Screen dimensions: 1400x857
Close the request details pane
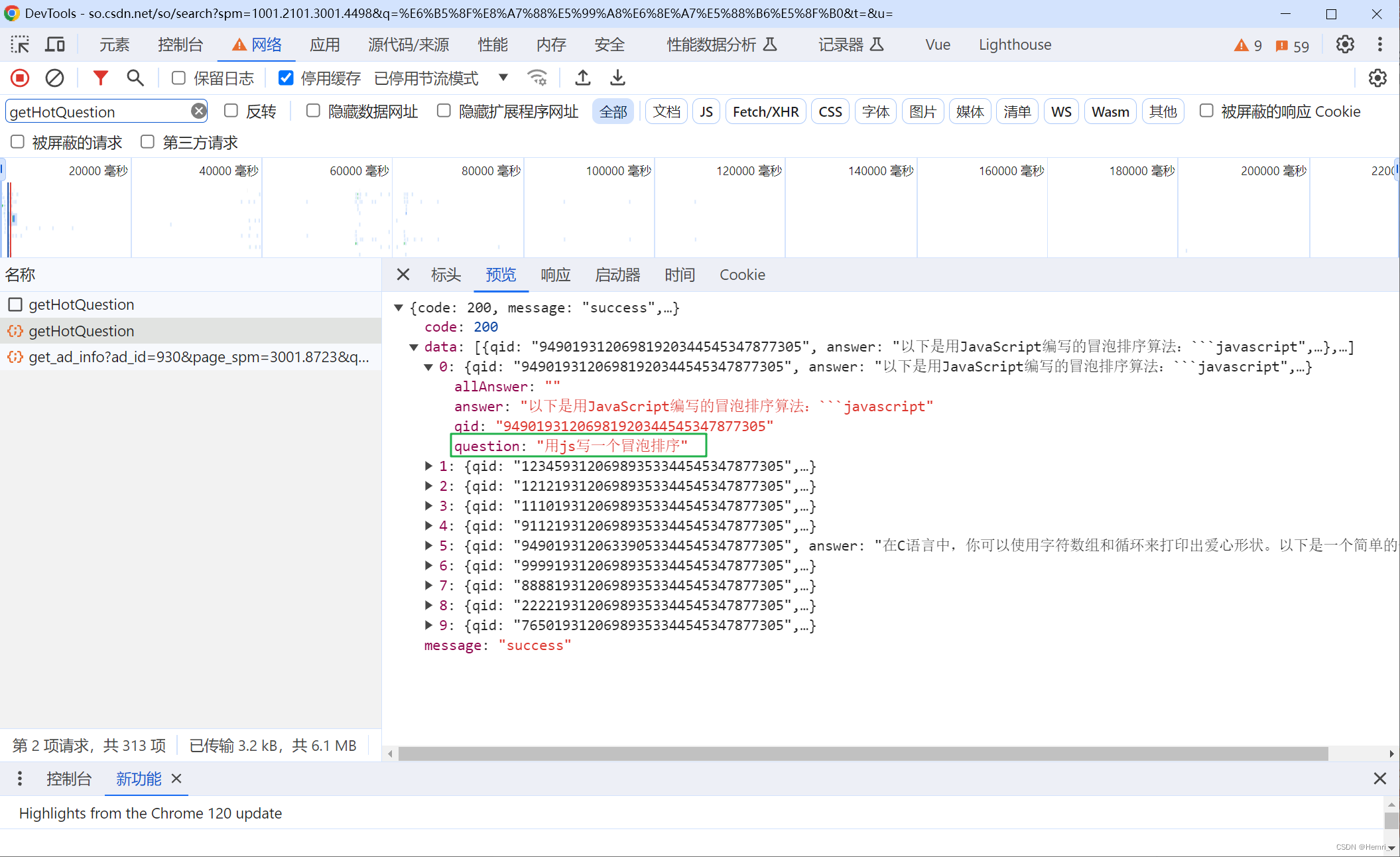(x=403, y=275)
